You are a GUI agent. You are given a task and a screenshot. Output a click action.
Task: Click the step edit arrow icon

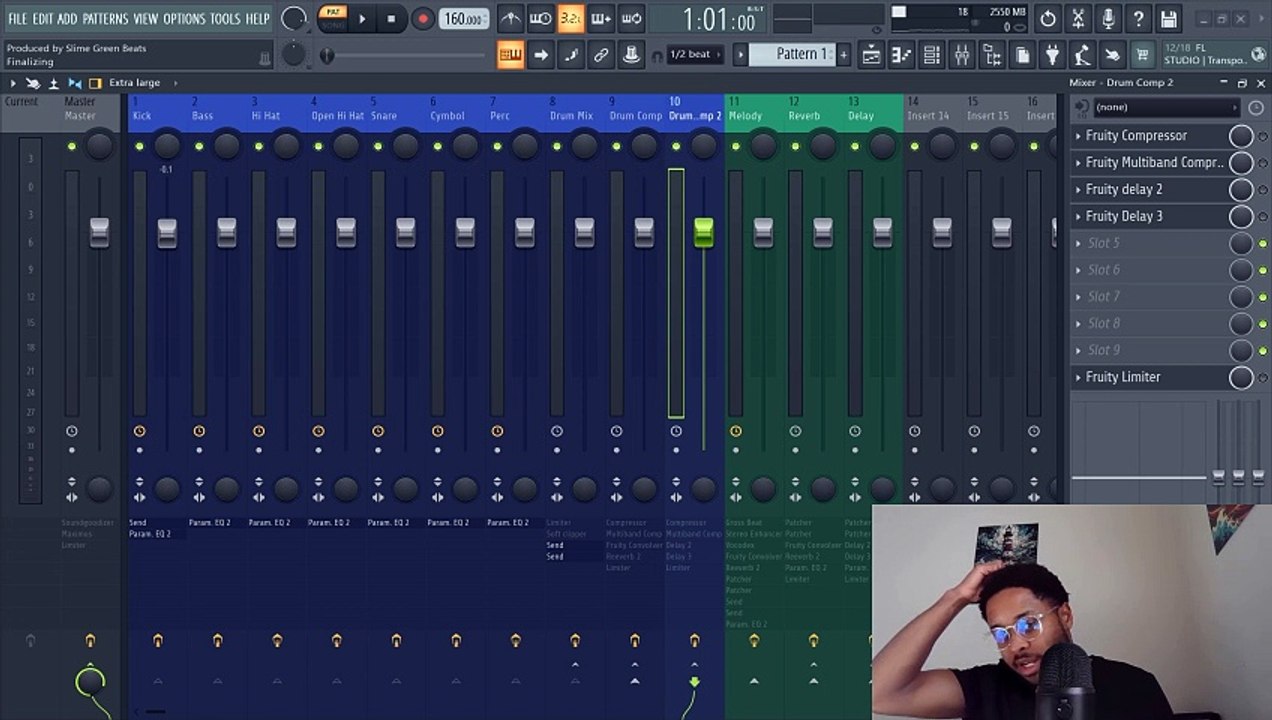(541, 55)
